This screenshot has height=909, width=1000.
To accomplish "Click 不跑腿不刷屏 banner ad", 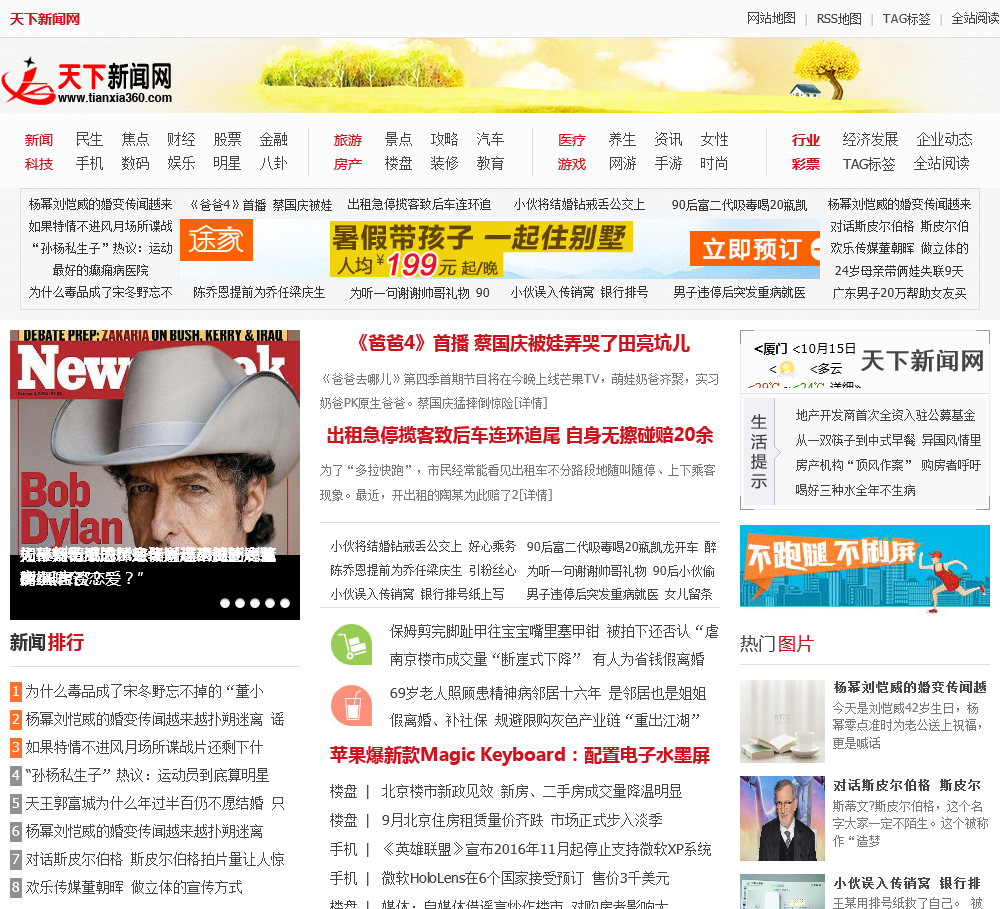I will click(865, 568).
